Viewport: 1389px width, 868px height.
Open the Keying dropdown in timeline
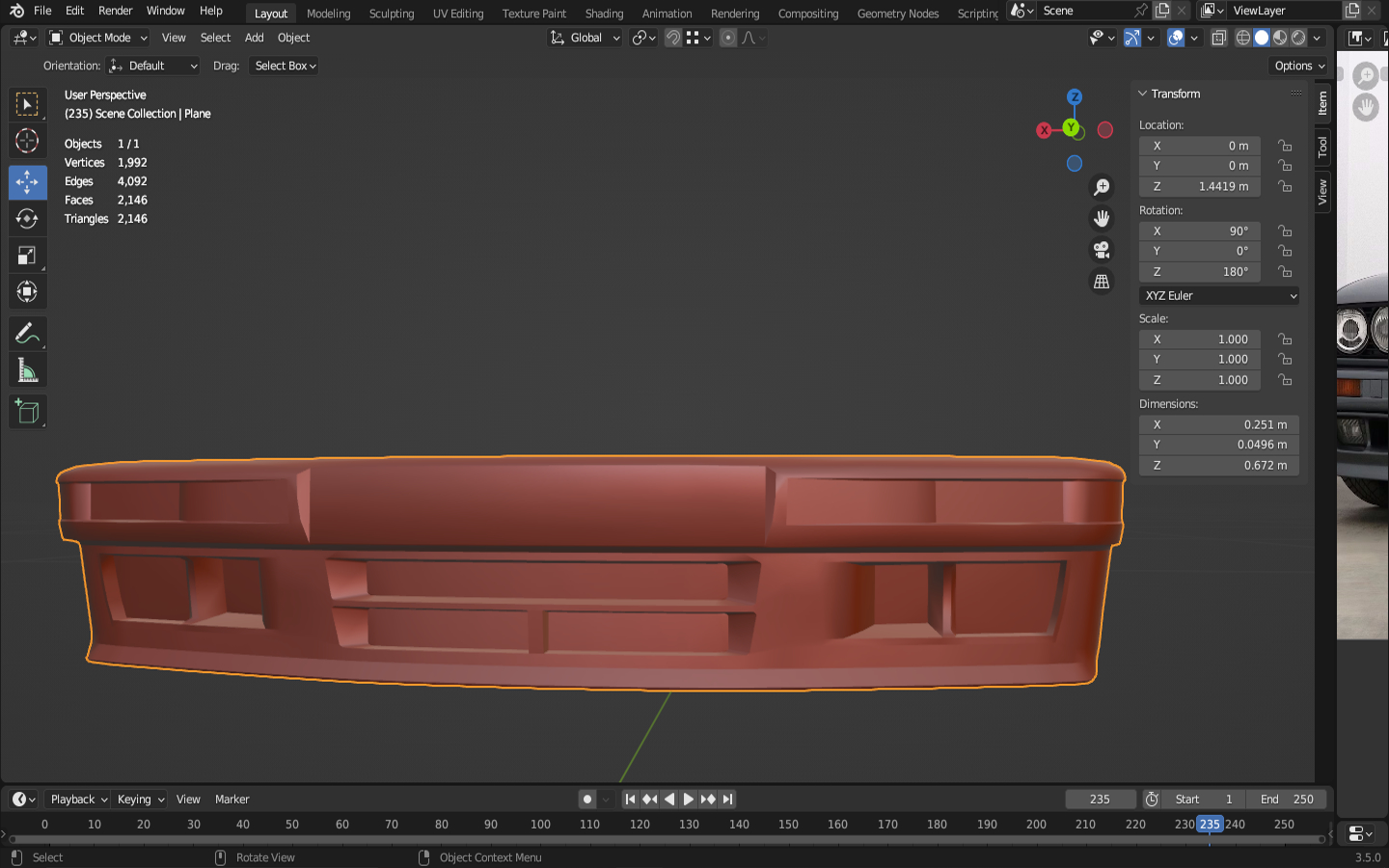click(140, 800)
